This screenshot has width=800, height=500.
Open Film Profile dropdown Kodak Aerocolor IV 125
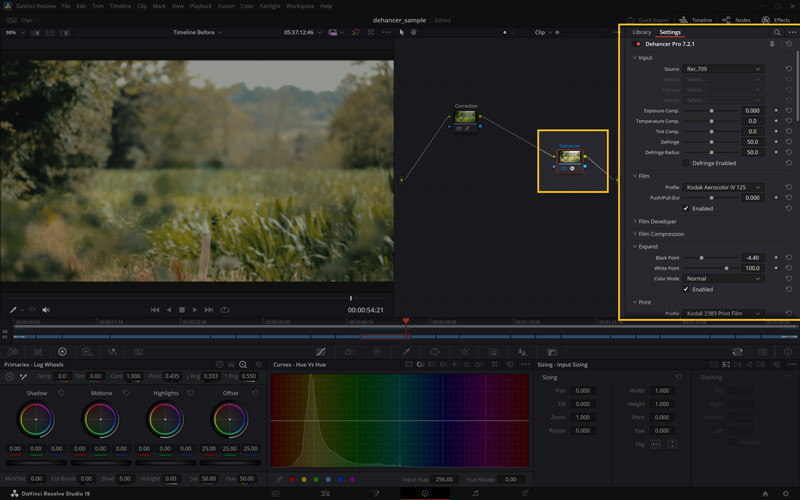[723, 187]
